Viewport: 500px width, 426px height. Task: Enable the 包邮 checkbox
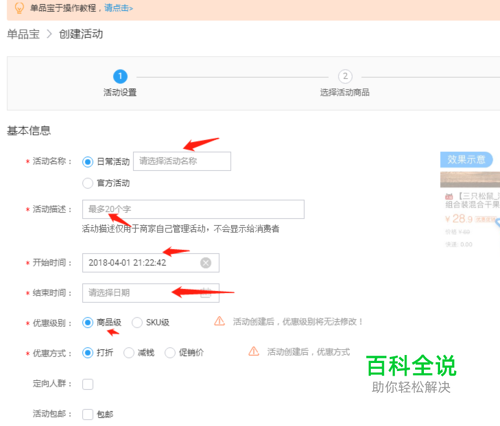point(88,414)
